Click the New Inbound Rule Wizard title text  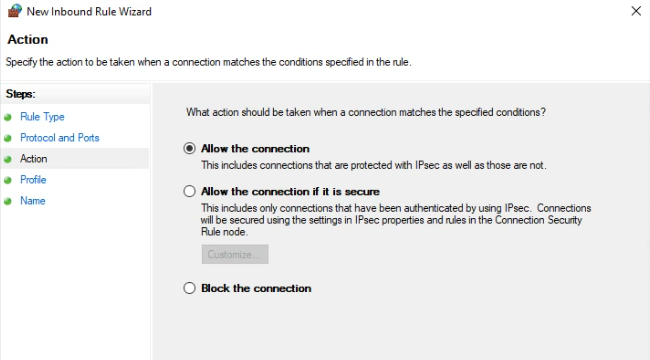89,12
